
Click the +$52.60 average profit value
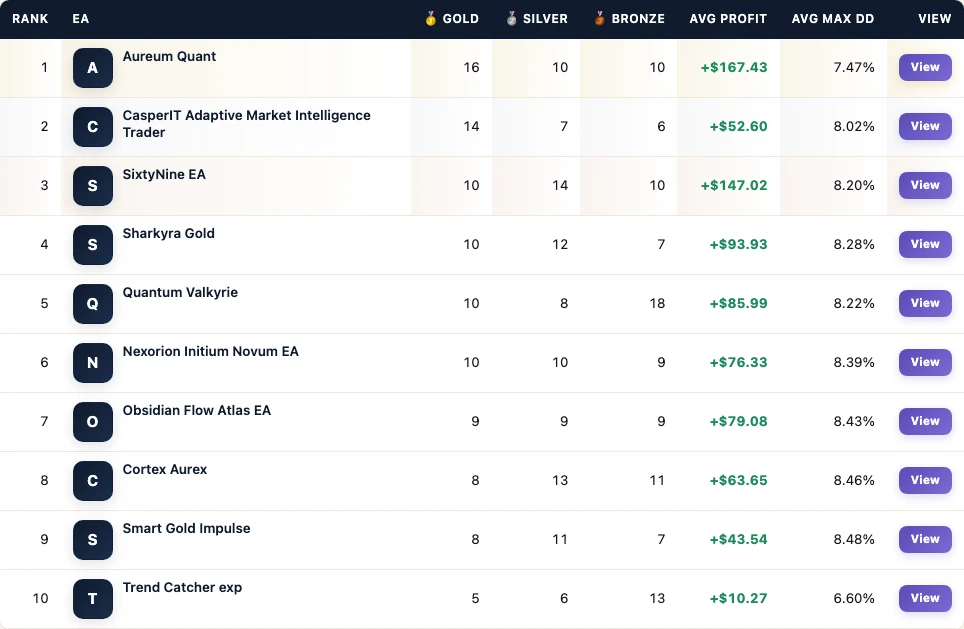(738, 127)
